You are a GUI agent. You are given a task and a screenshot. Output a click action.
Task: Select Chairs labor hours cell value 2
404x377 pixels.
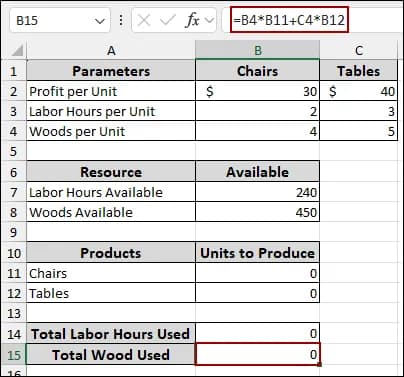pos(257,111)
